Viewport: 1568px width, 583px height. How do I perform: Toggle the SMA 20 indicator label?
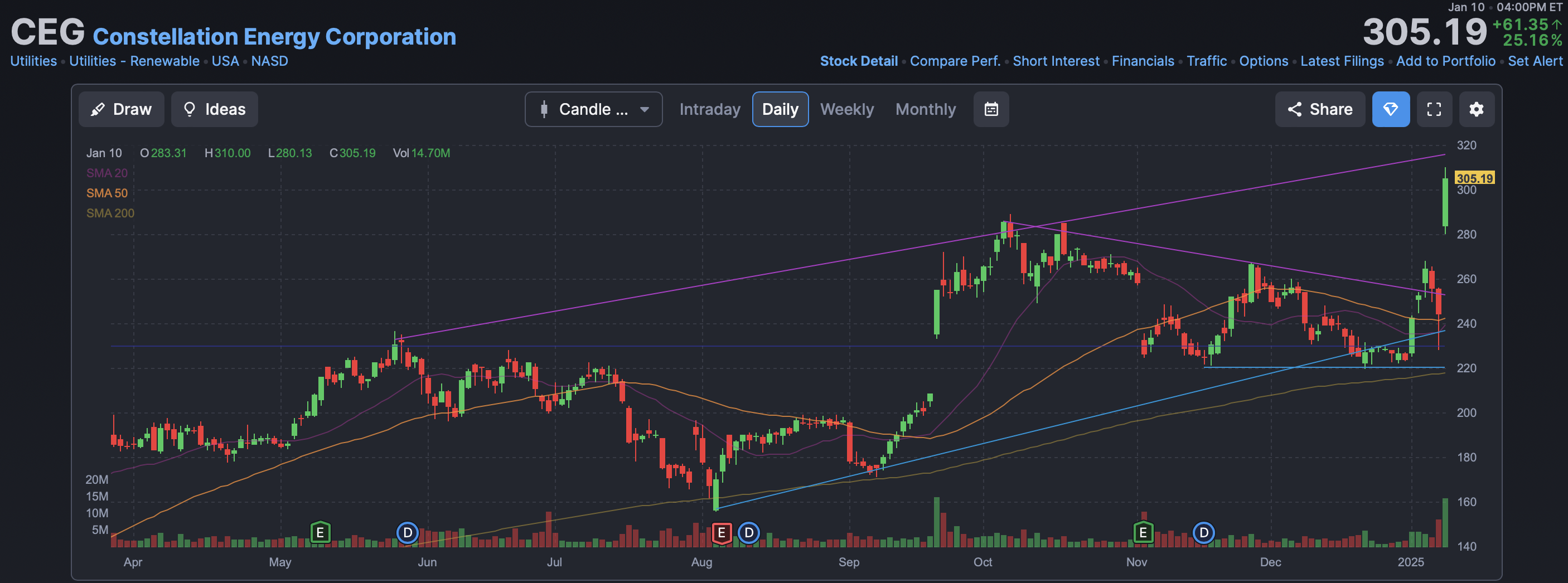(107, 173)
